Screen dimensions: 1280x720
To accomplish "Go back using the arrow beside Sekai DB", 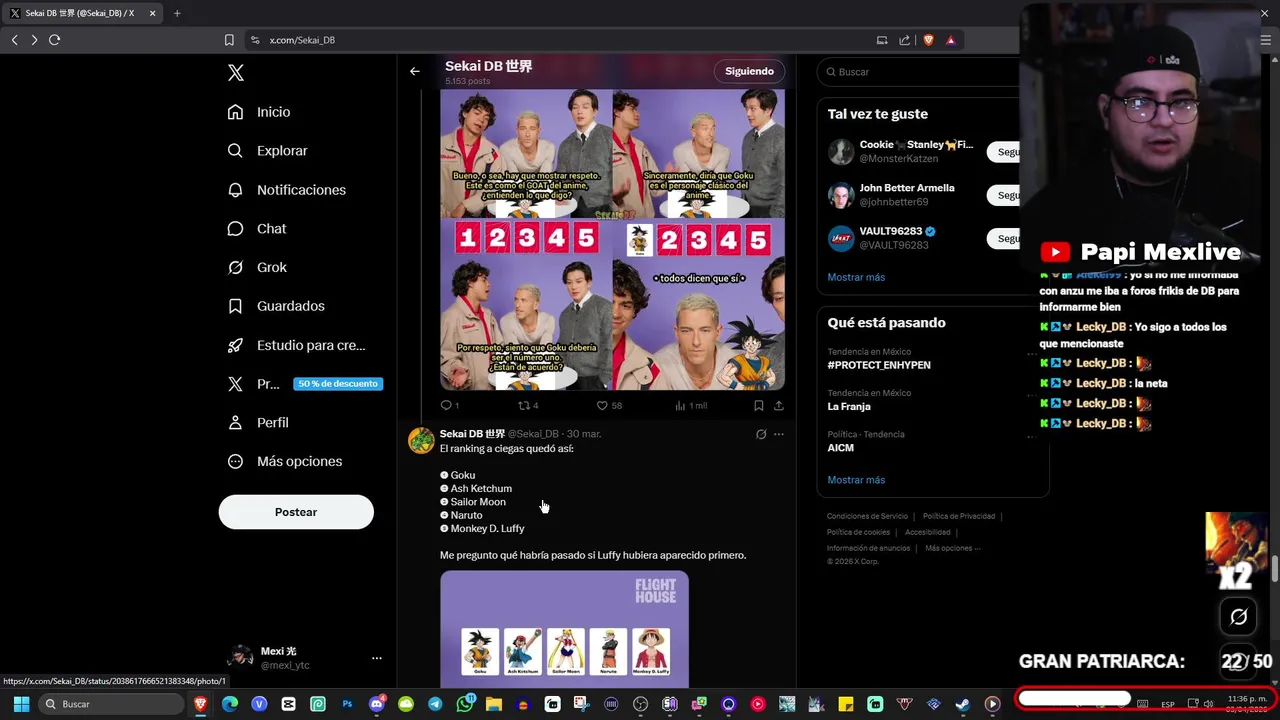I will [x=415, y=71].
